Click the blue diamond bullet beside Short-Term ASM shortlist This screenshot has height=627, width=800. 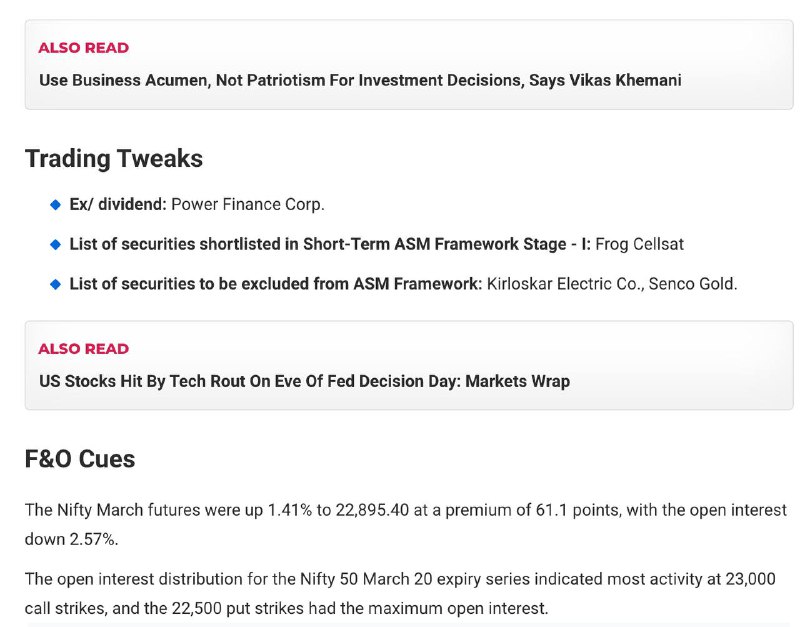(x=55, y=244)
